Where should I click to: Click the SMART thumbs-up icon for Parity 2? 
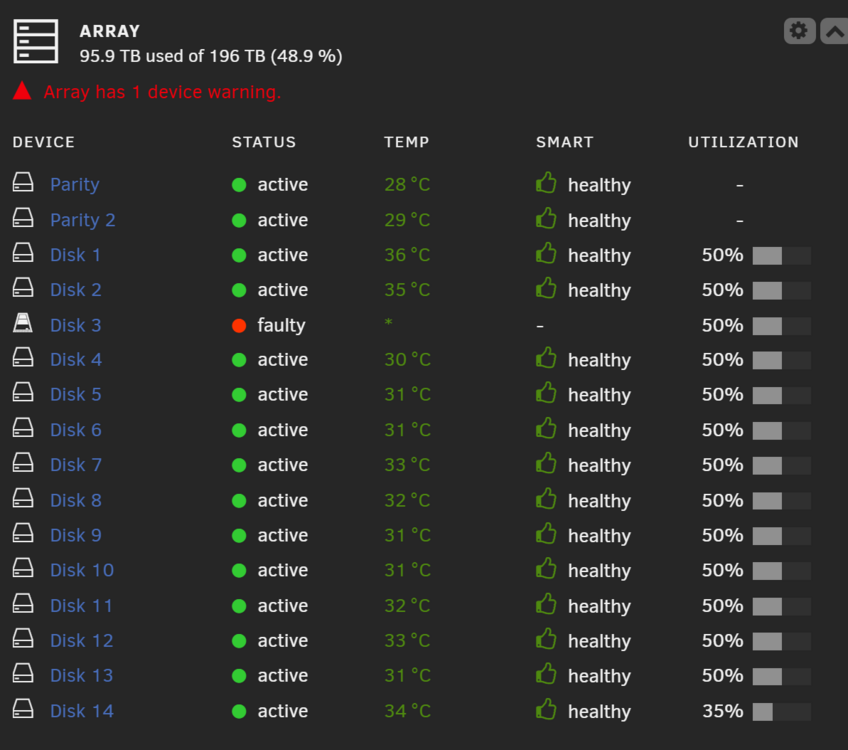[x=546, y=218]
